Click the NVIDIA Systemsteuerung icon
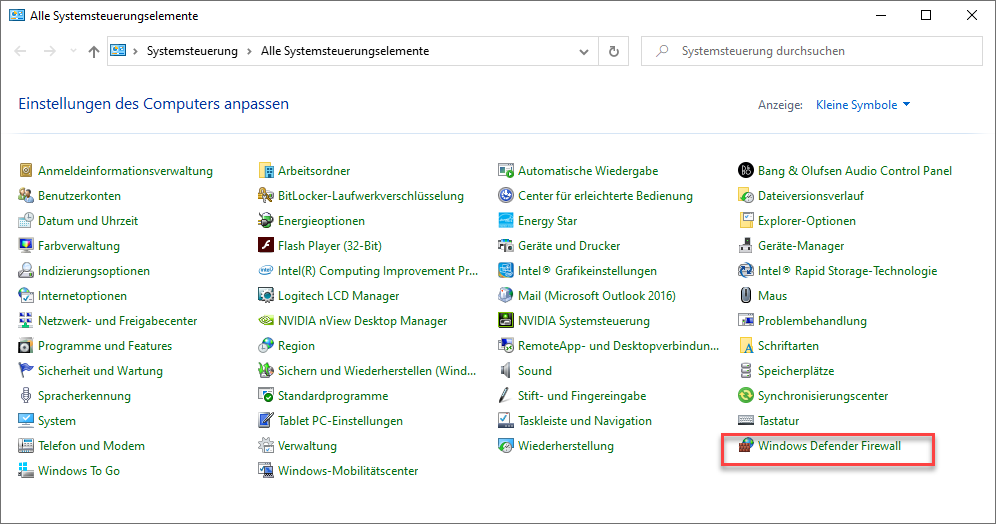 coord(507,321)
